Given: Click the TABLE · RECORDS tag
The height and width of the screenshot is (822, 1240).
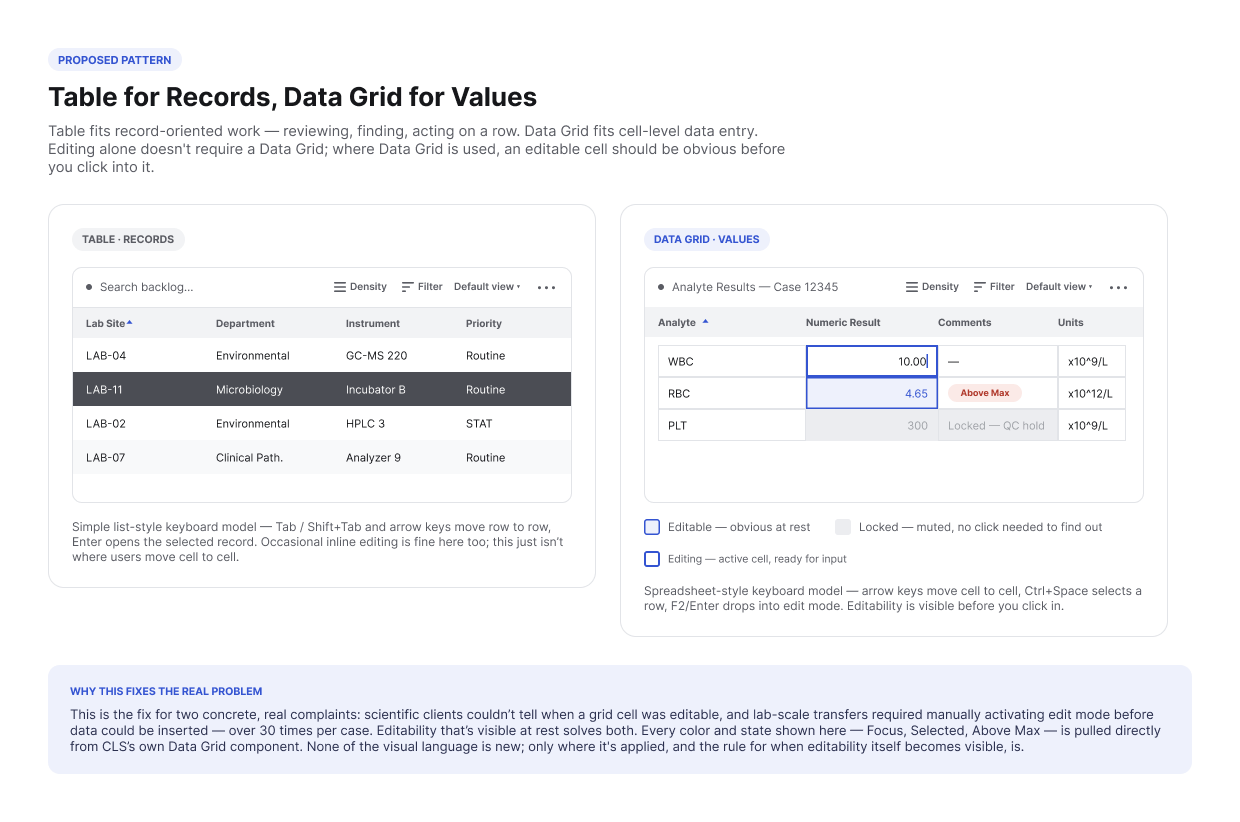Looking at the screenshot, I should click(x=128, y=239).
